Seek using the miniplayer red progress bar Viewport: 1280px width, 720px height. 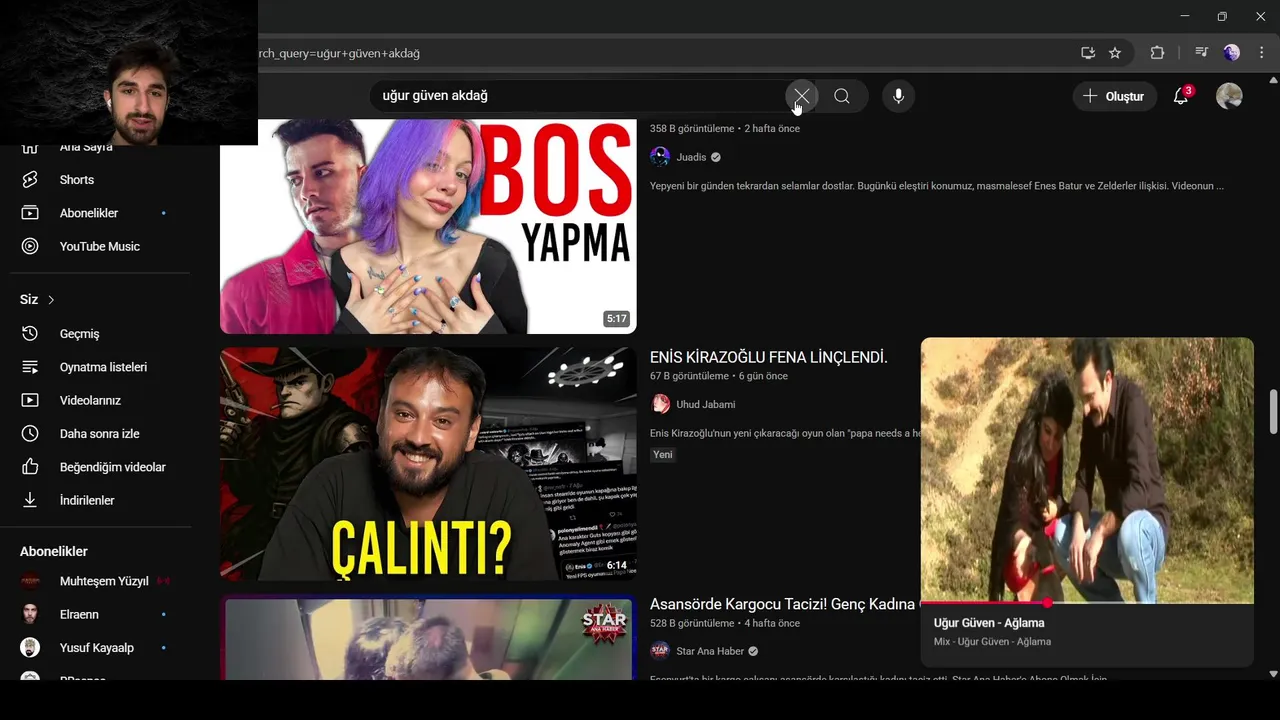pyautogui.click(x=1087, y=603)
